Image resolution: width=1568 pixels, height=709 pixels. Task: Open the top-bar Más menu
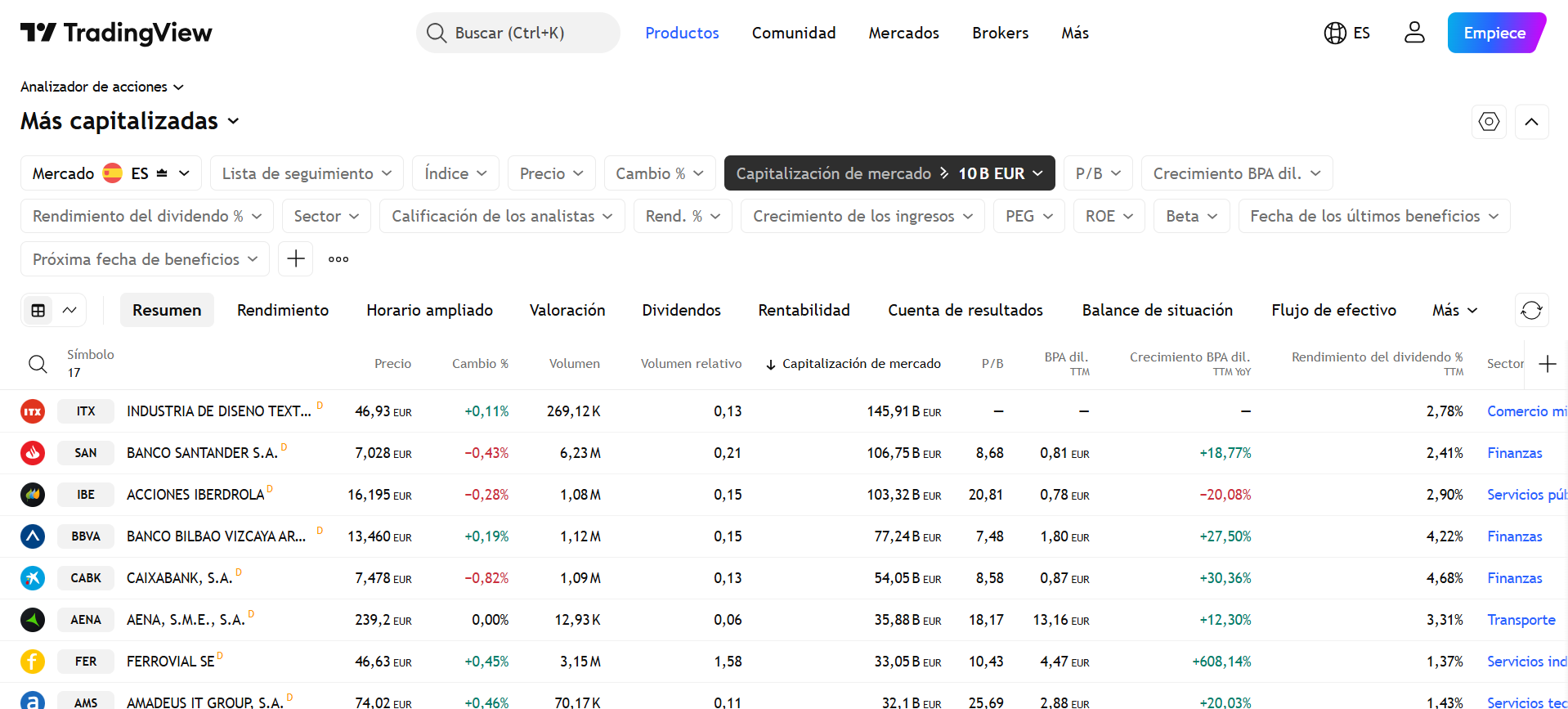[x=1075, y=33]
